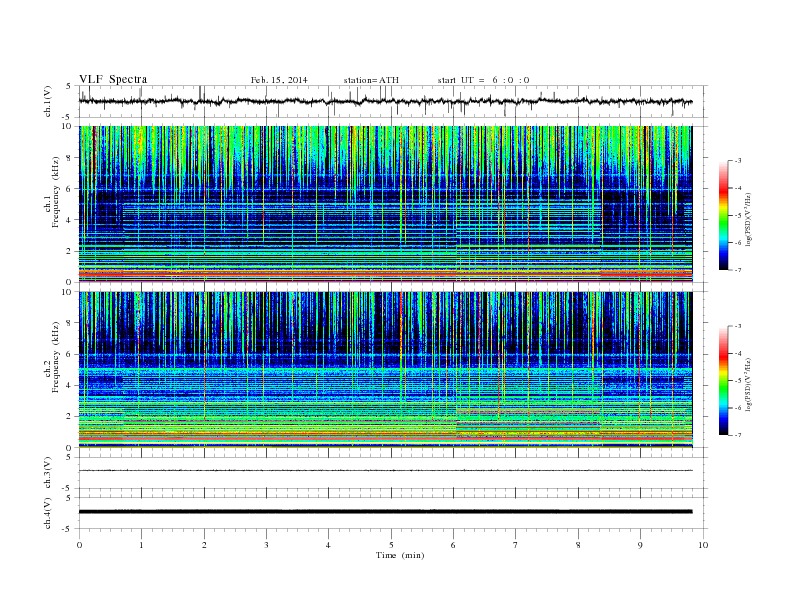Click the lower color bar "log(PSD)(V²/Hz)" label
The width and height of the screenshot is (792, 612).
[748, 384]
